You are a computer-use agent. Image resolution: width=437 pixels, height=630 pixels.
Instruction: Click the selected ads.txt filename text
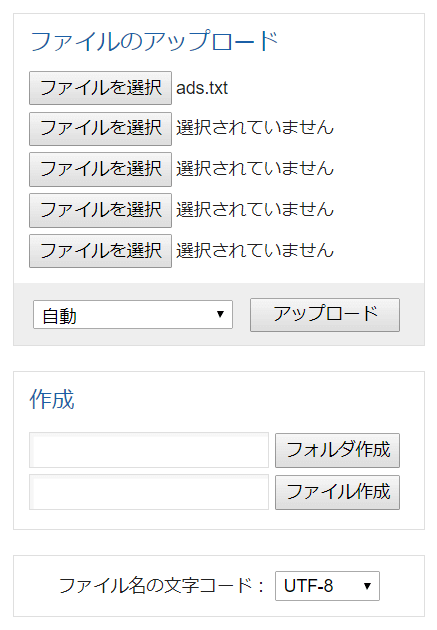click(x=202, y=88)
